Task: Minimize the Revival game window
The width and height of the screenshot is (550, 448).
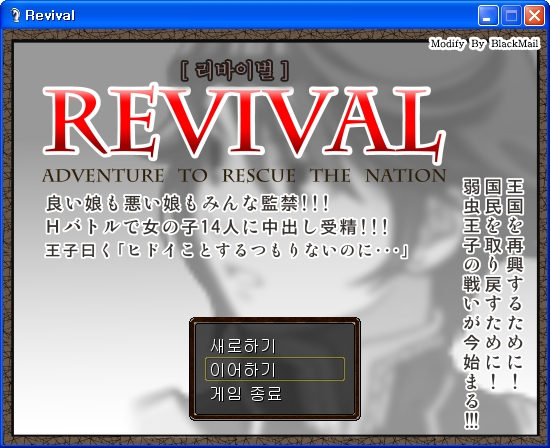Action: (x=488, y=16)
